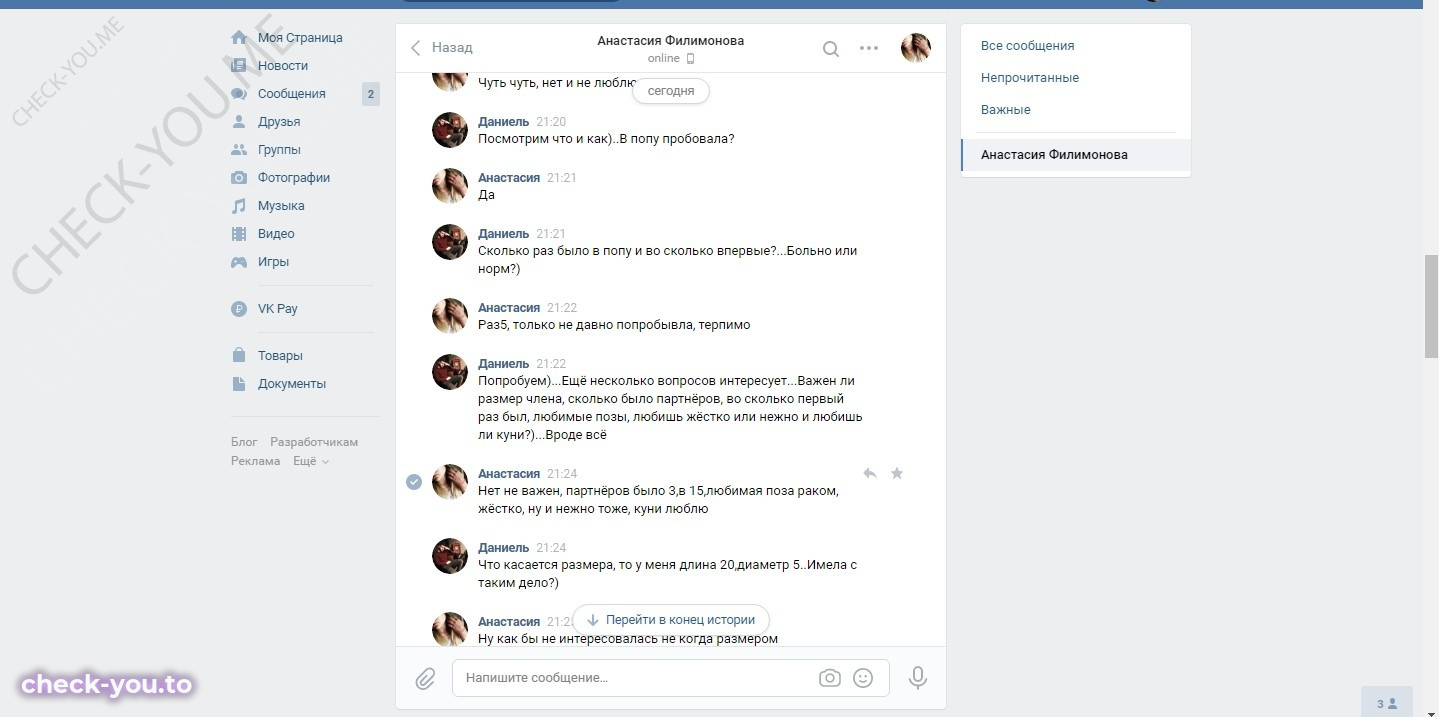Open Игры via the gamepad icon

pos(239,261)
